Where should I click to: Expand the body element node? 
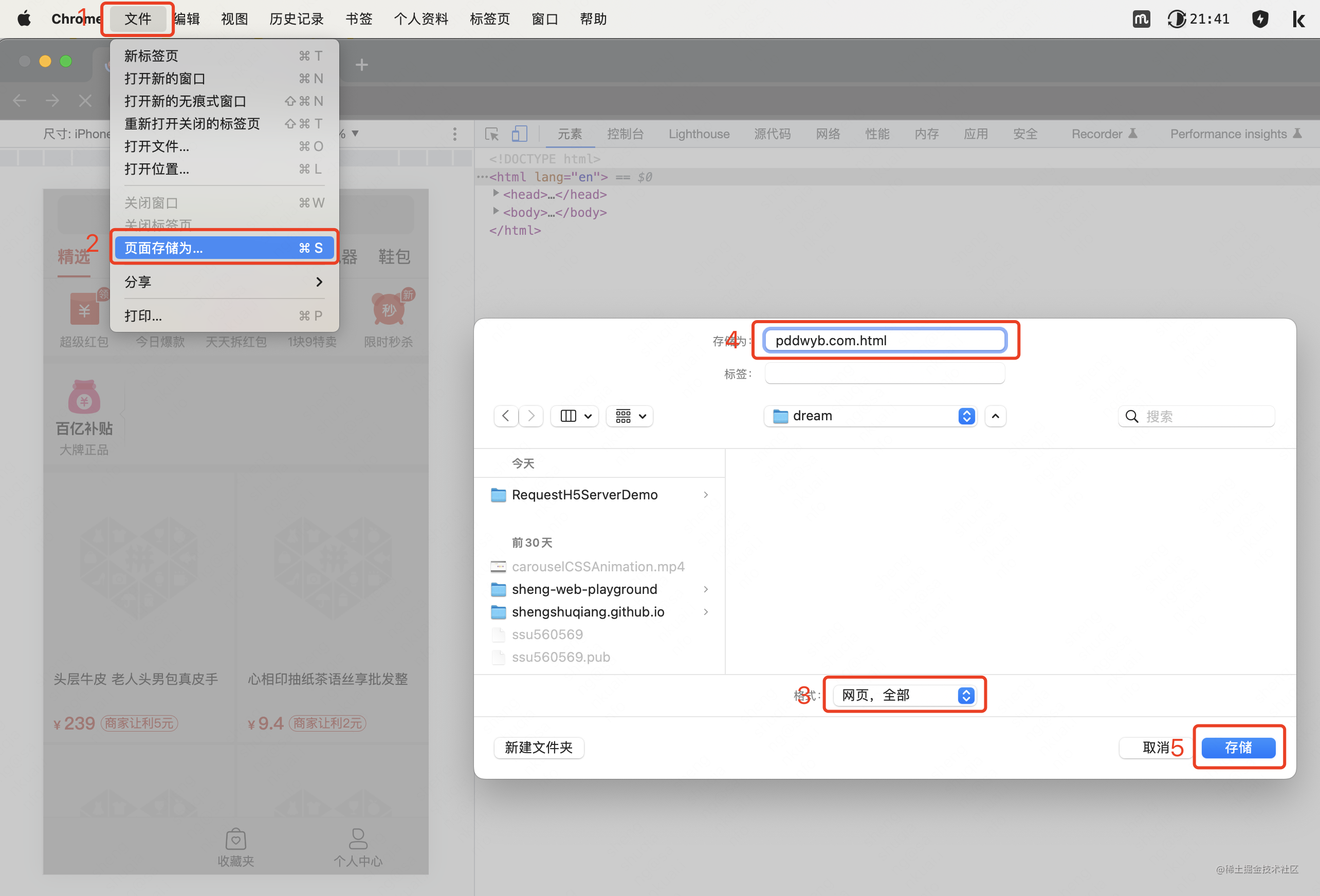(496, 212)
